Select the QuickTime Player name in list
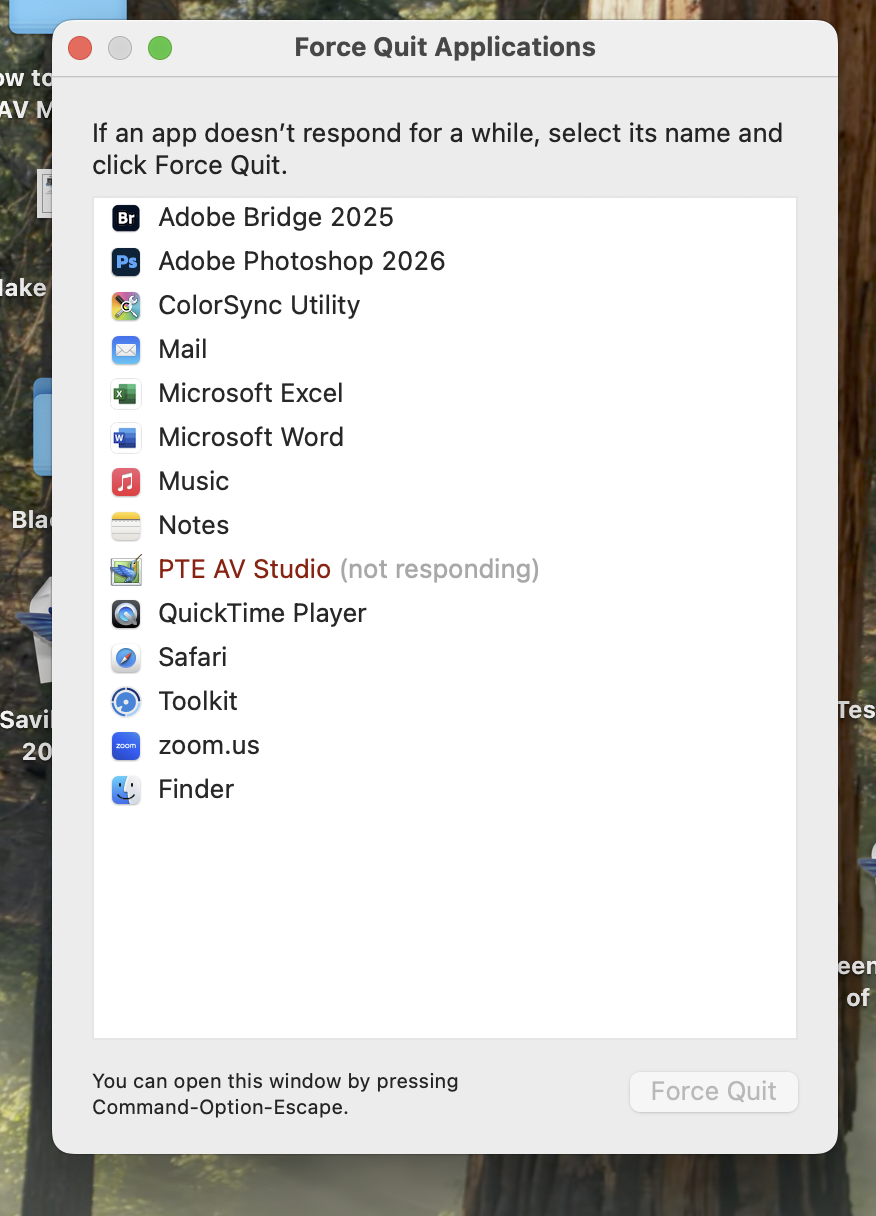876x1216 pixels. [x=262, y=614]
